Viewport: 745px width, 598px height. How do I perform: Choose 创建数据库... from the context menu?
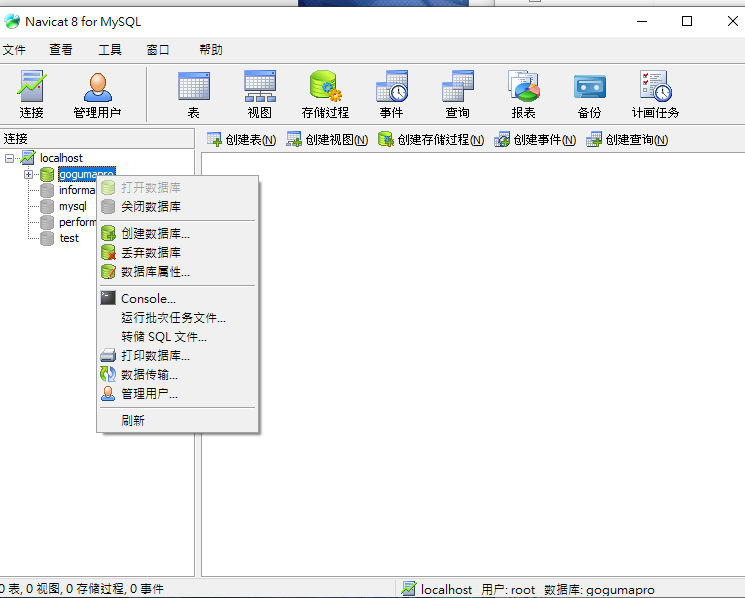[178, 233]
